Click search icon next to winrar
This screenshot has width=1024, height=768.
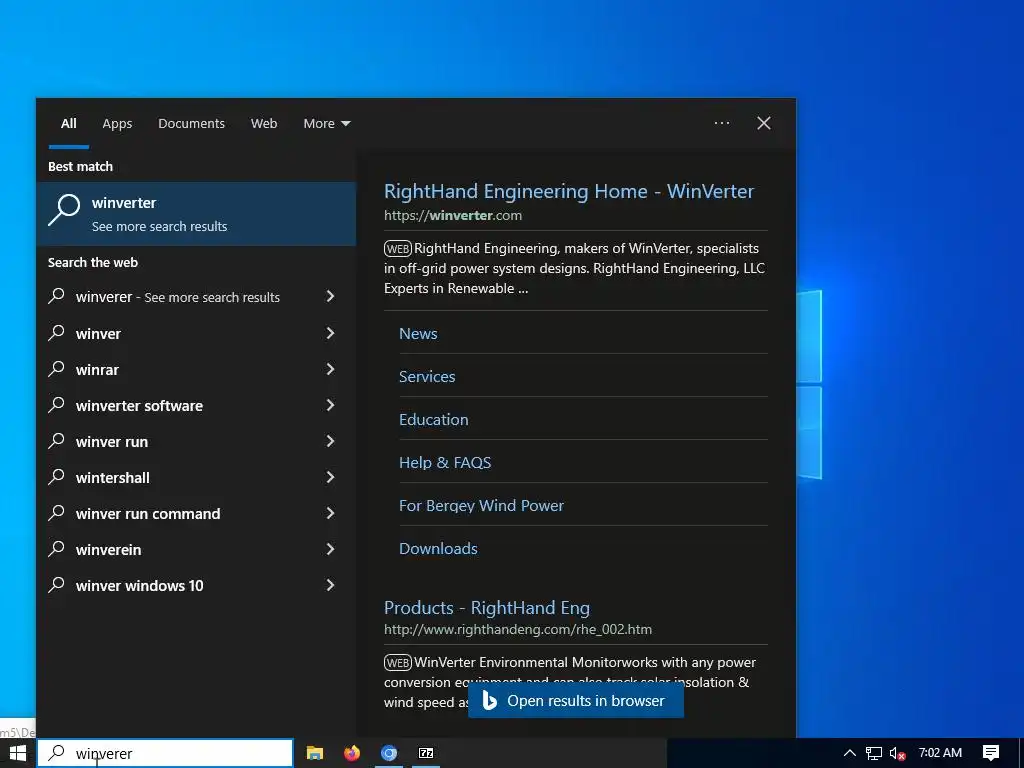[57, 368]
